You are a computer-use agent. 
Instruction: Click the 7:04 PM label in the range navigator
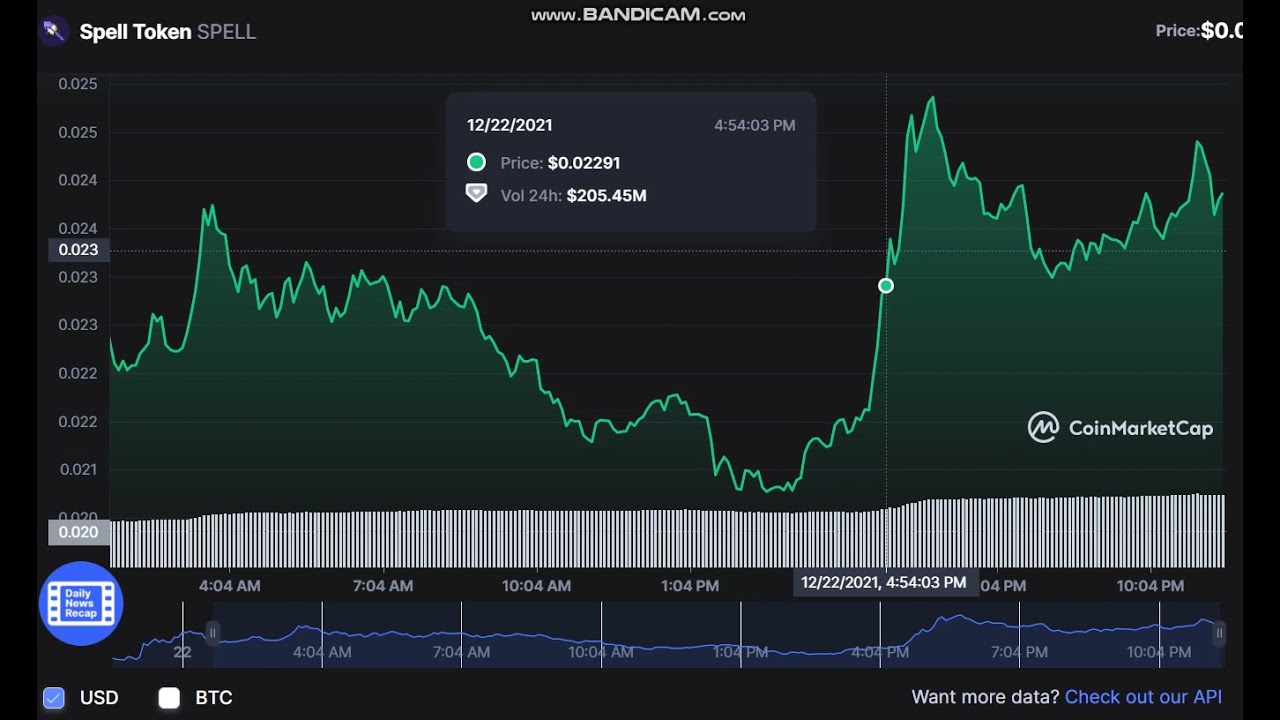(1019, 652)
